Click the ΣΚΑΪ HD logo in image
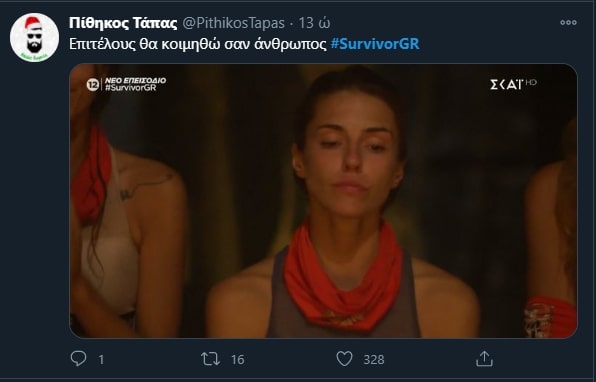Screen dimensions: 596x382 [513, 84]
